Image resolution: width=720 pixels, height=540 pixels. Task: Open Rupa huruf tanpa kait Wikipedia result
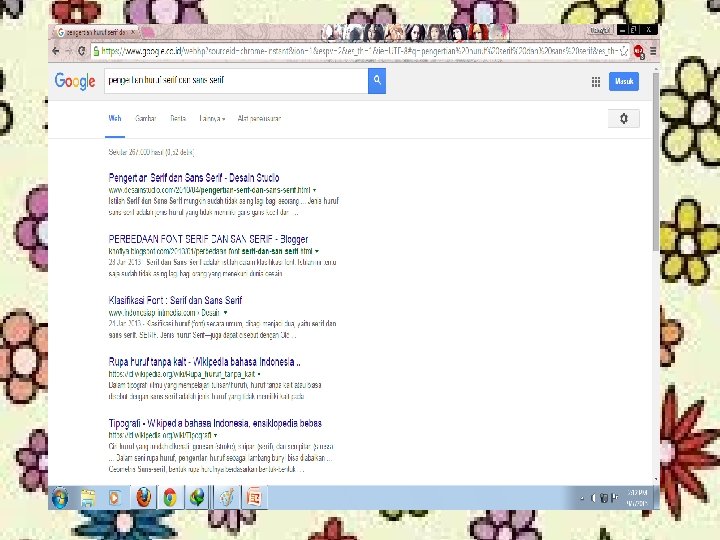pos(204,362)
